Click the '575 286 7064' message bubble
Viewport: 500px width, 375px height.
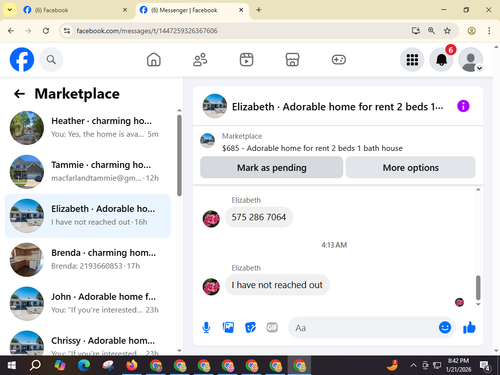coord(259,217)
